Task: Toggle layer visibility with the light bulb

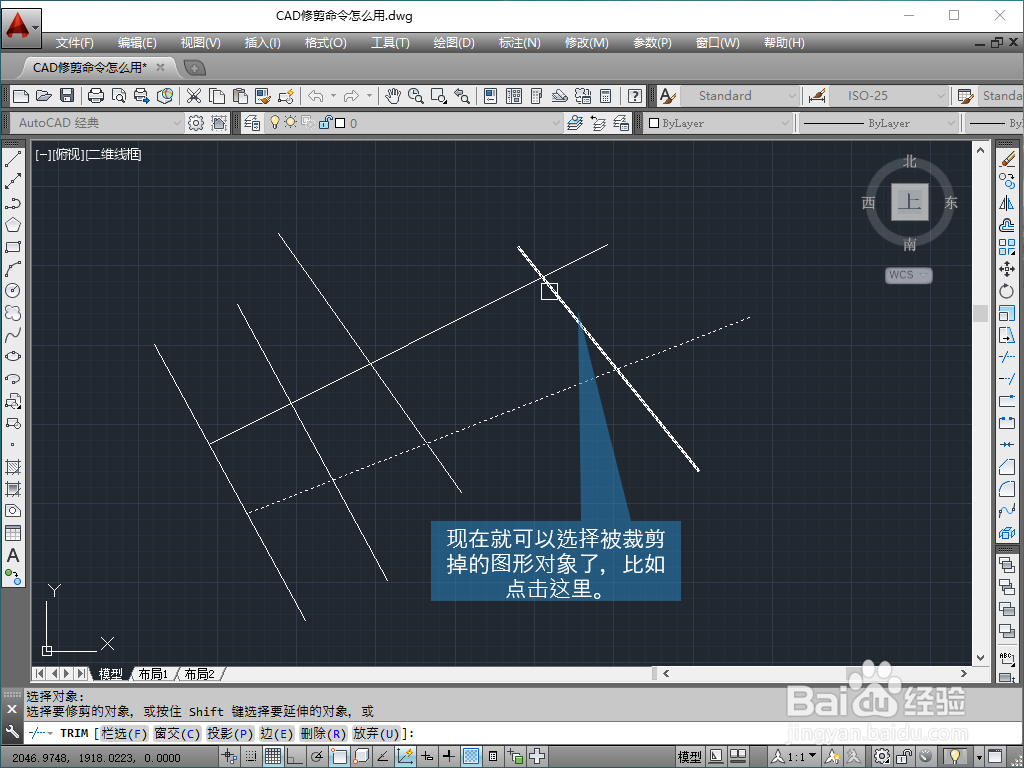Action: coord(276,122)
